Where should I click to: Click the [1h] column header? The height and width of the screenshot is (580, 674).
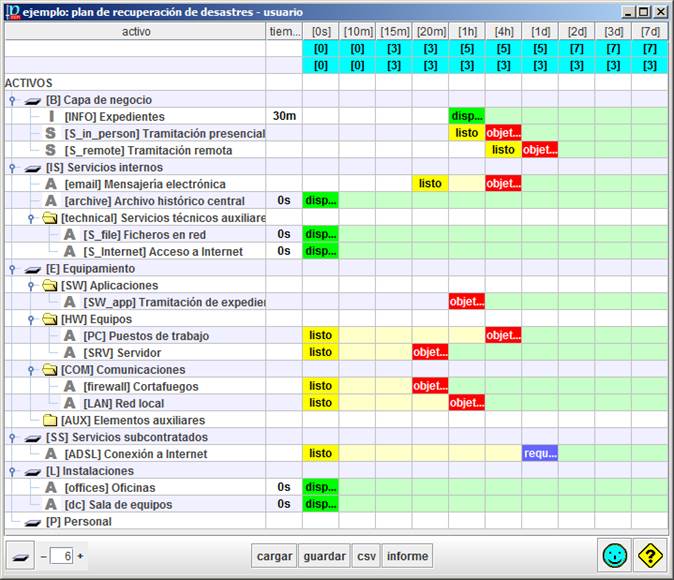[x=467, y=32]
